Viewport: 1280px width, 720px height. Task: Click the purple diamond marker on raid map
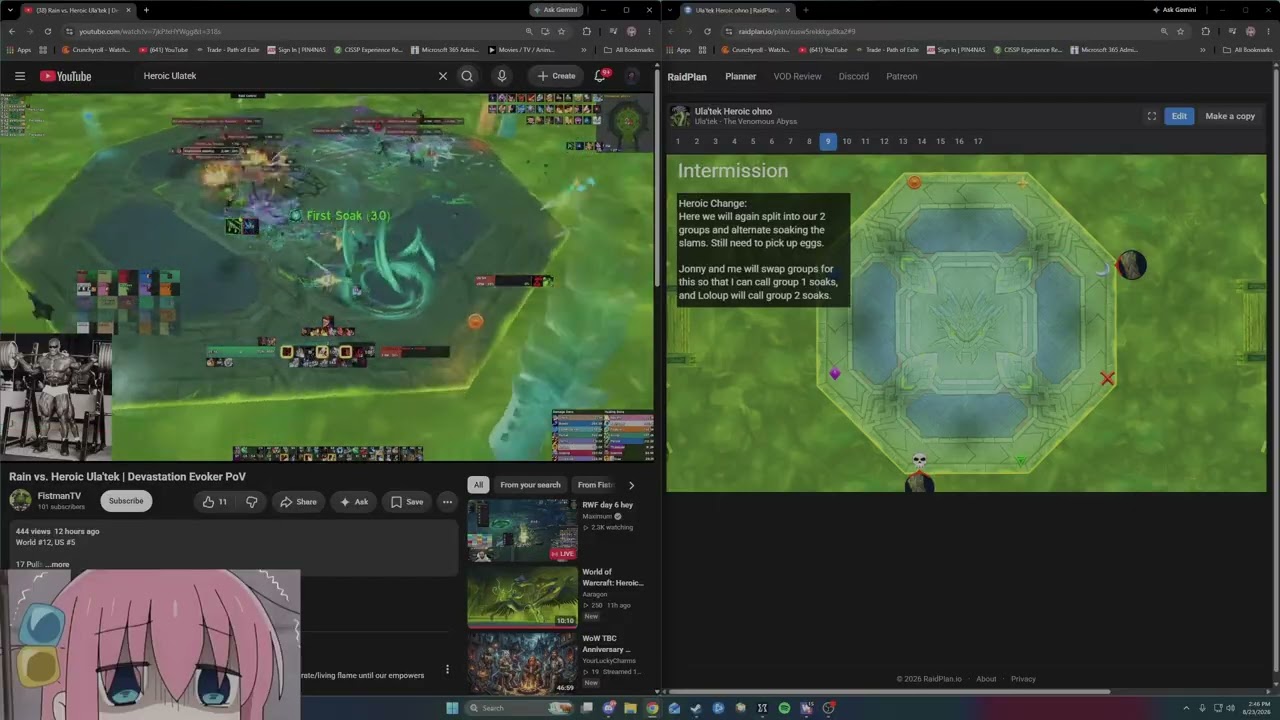[835, 374]
